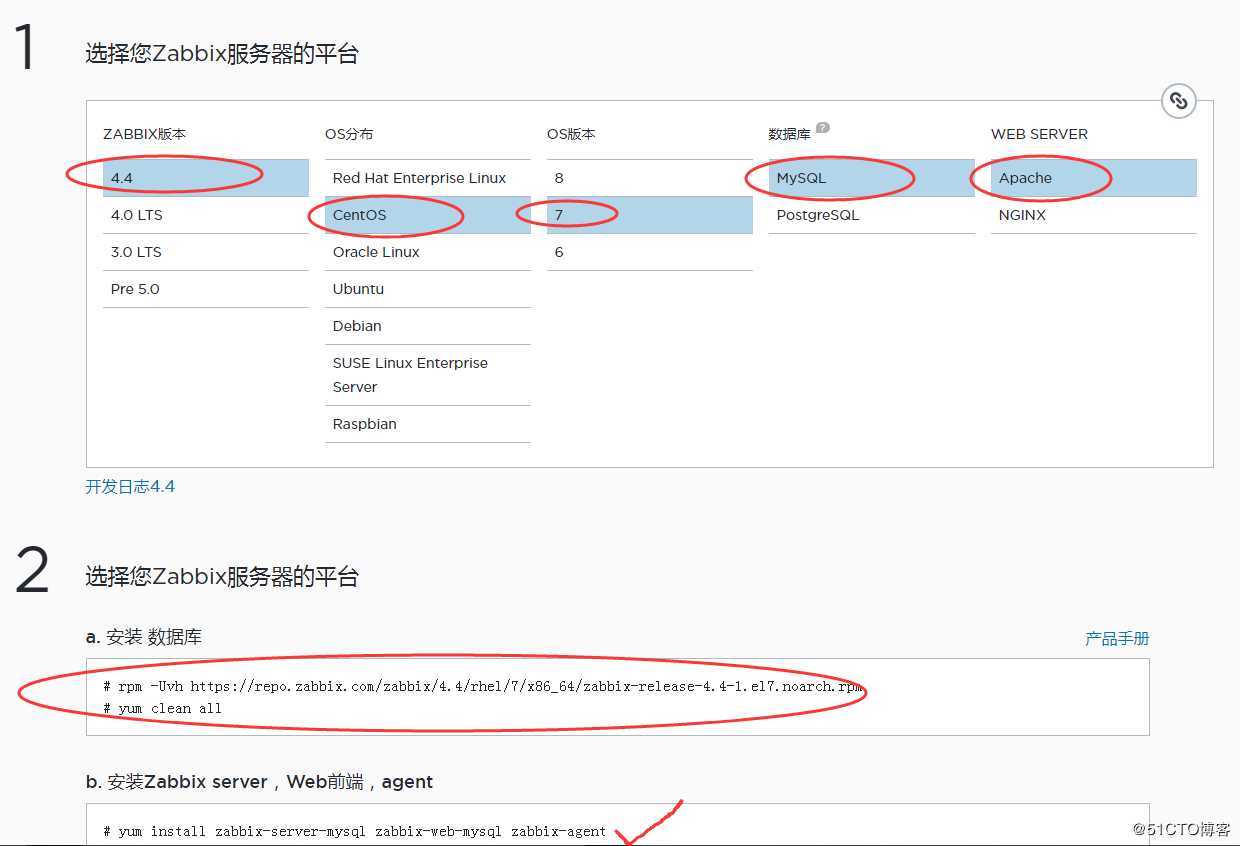The image size is (1240, 846).
Task: Choose Ubuntu distribution
Action: 428,289
